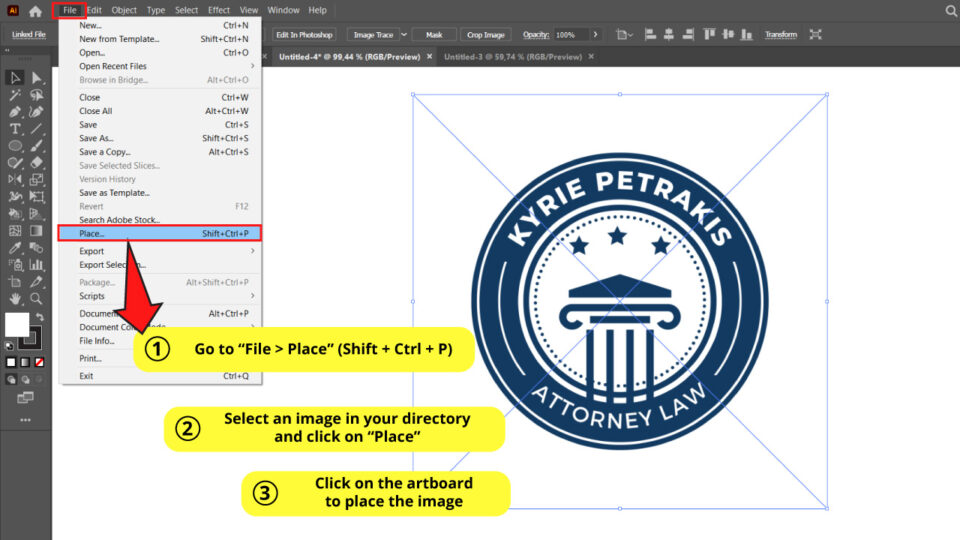Click New from Template... menu entry
The width and height of the screenshot is (960, 540).
pos(160,39)
